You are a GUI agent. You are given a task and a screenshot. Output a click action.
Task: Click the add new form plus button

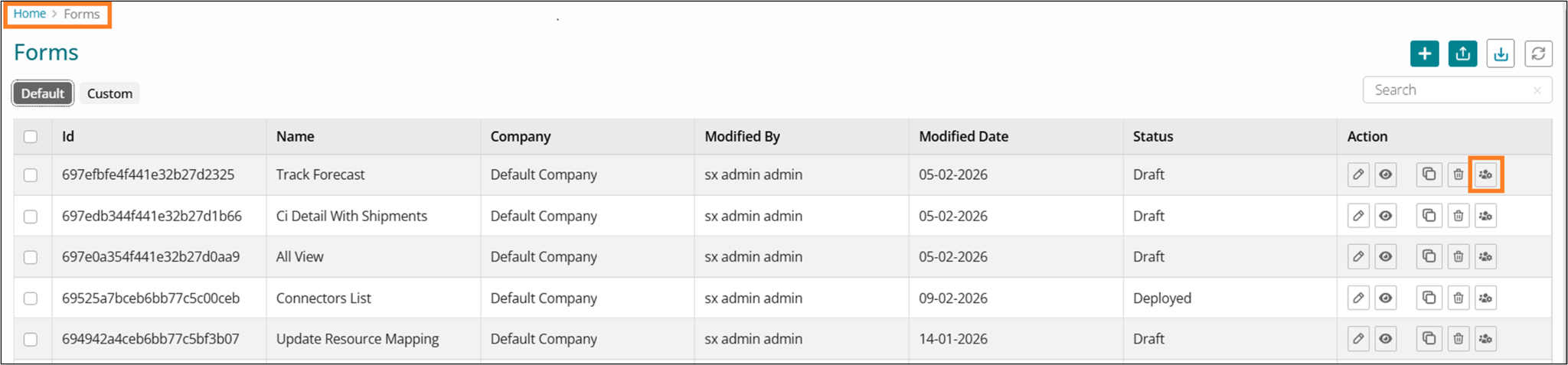click(x=1424, y=54)
